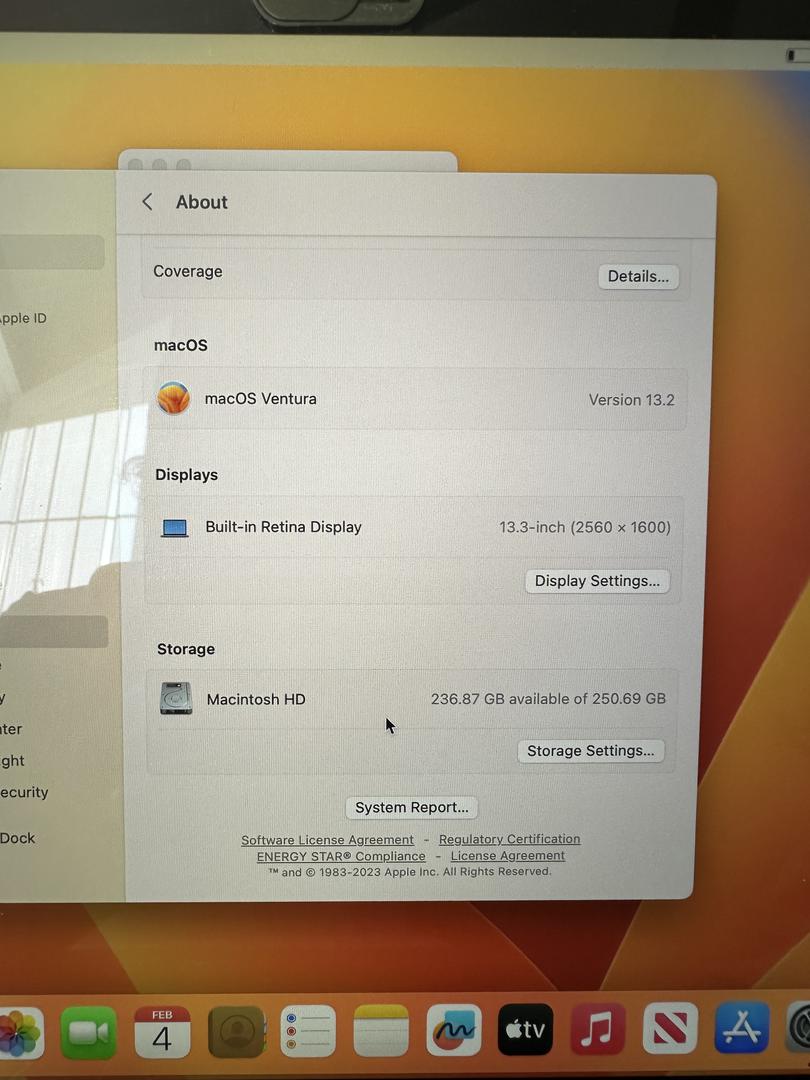Open Storage Settings
Screen dimensions: 810x1080
[x=591, y=750]
